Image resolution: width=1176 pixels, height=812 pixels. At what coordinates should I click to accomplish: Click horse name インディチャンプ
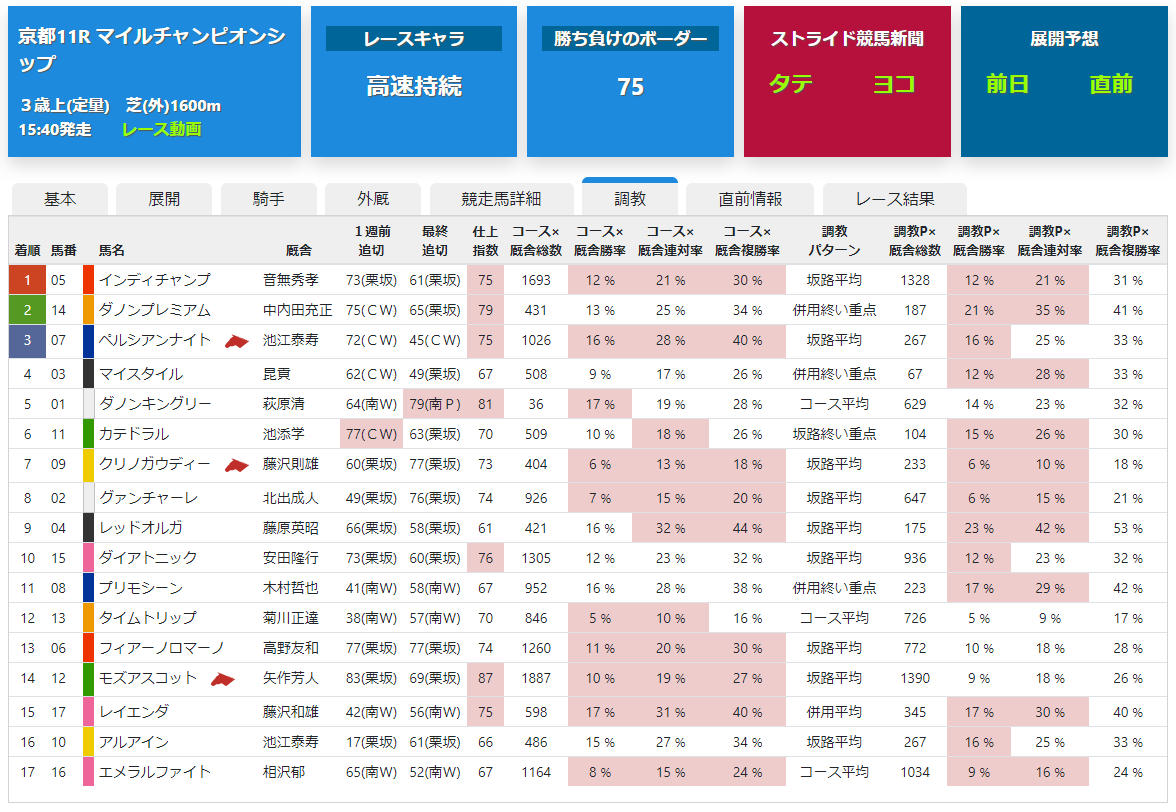154,280
